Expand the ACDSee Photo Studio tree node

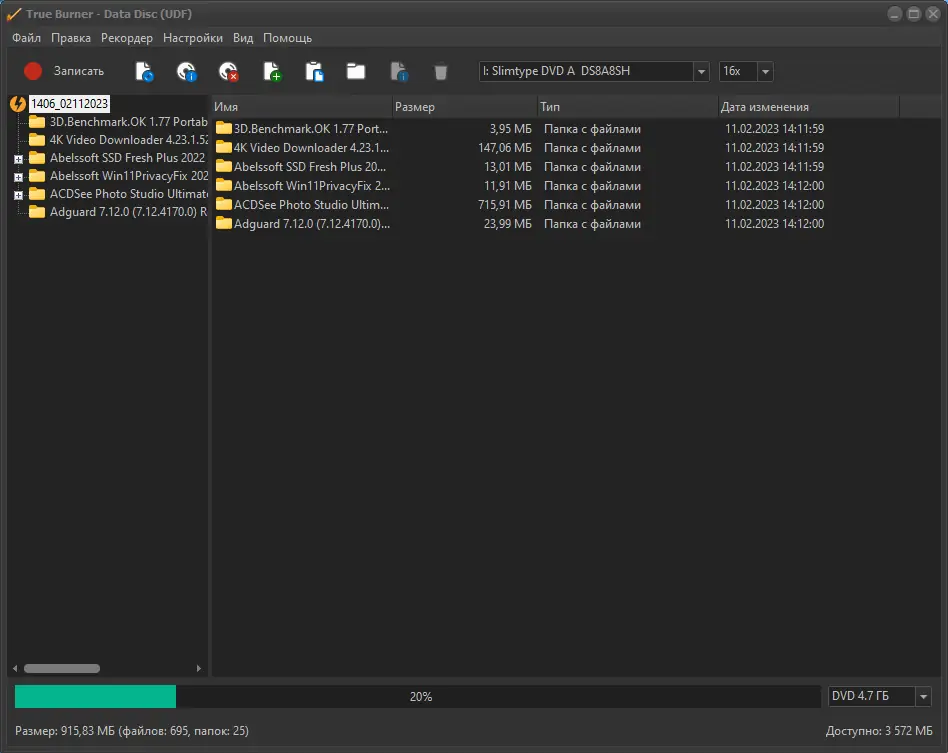pos(18,195)
